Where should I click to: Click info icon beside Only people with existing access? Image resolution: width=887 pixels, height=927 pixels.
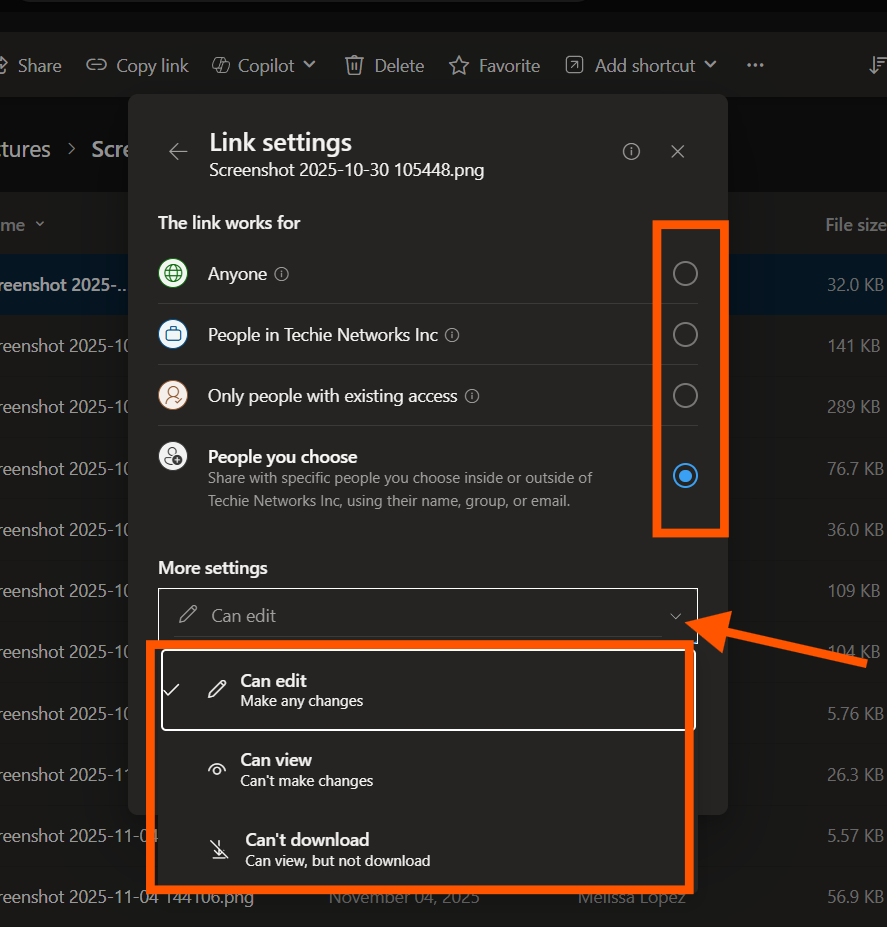coord(472,396)
